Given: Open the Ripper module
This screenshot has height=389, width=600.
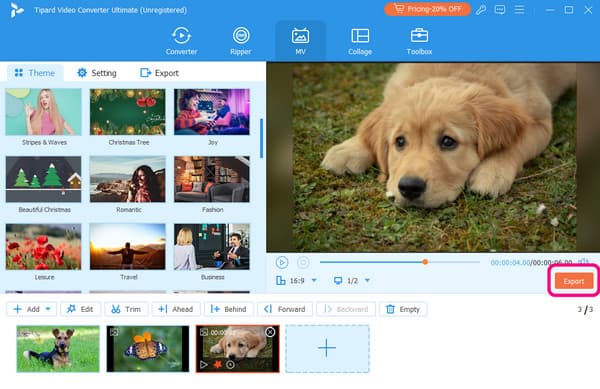Looking at the screenshot, I should click(241, 41).
